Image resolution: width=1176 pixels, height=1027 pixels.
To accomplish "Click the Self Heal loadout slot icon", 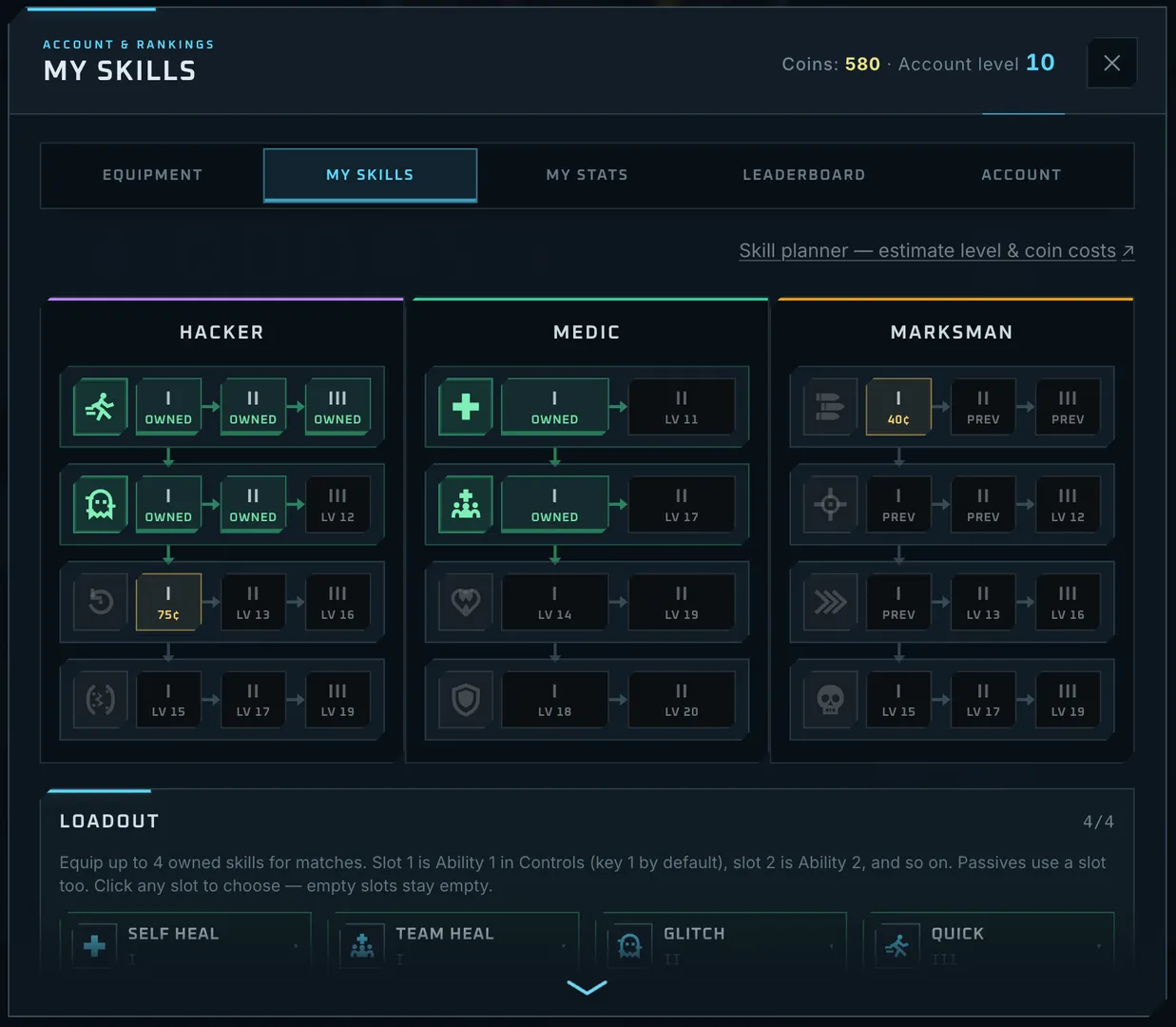I will click(x=94, y=945).
